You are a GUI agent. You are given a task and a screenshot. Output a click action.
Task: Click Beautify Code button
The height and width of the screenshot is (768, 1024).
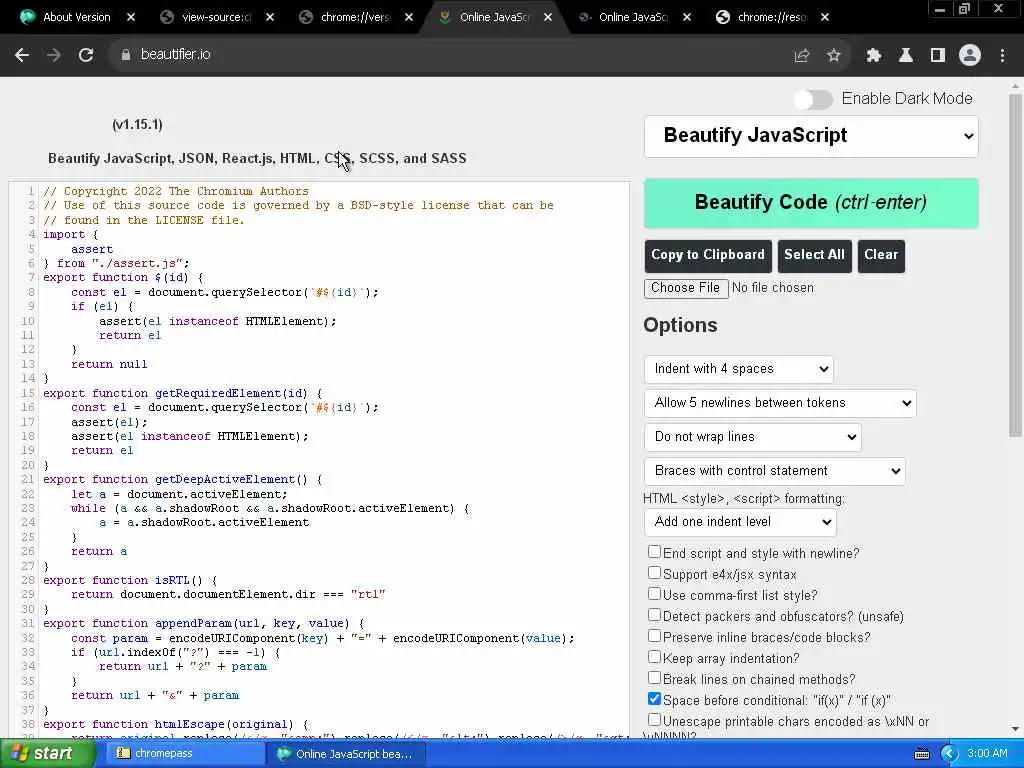point(811,203)
